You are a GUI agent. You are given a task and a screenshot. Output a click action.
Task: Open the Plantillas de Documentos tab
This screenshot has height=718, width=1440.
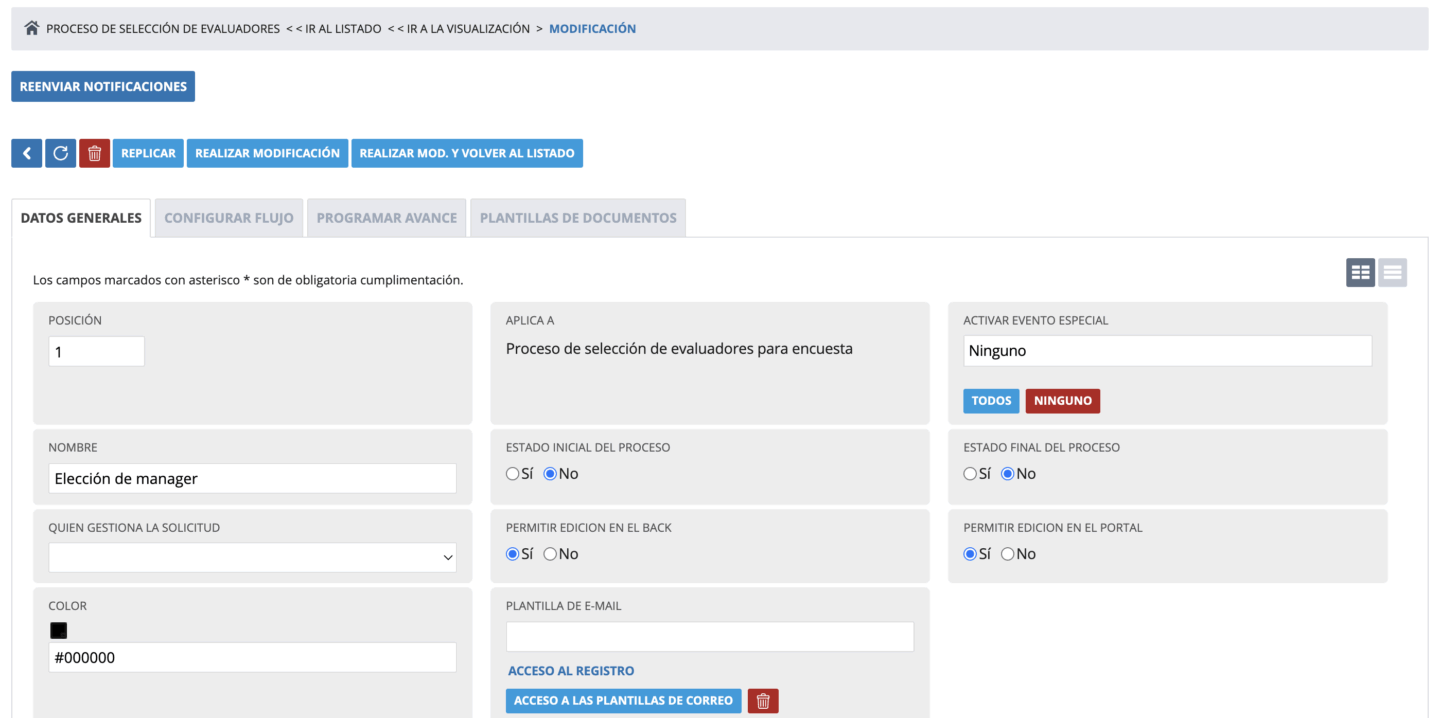tap(578, 218)
